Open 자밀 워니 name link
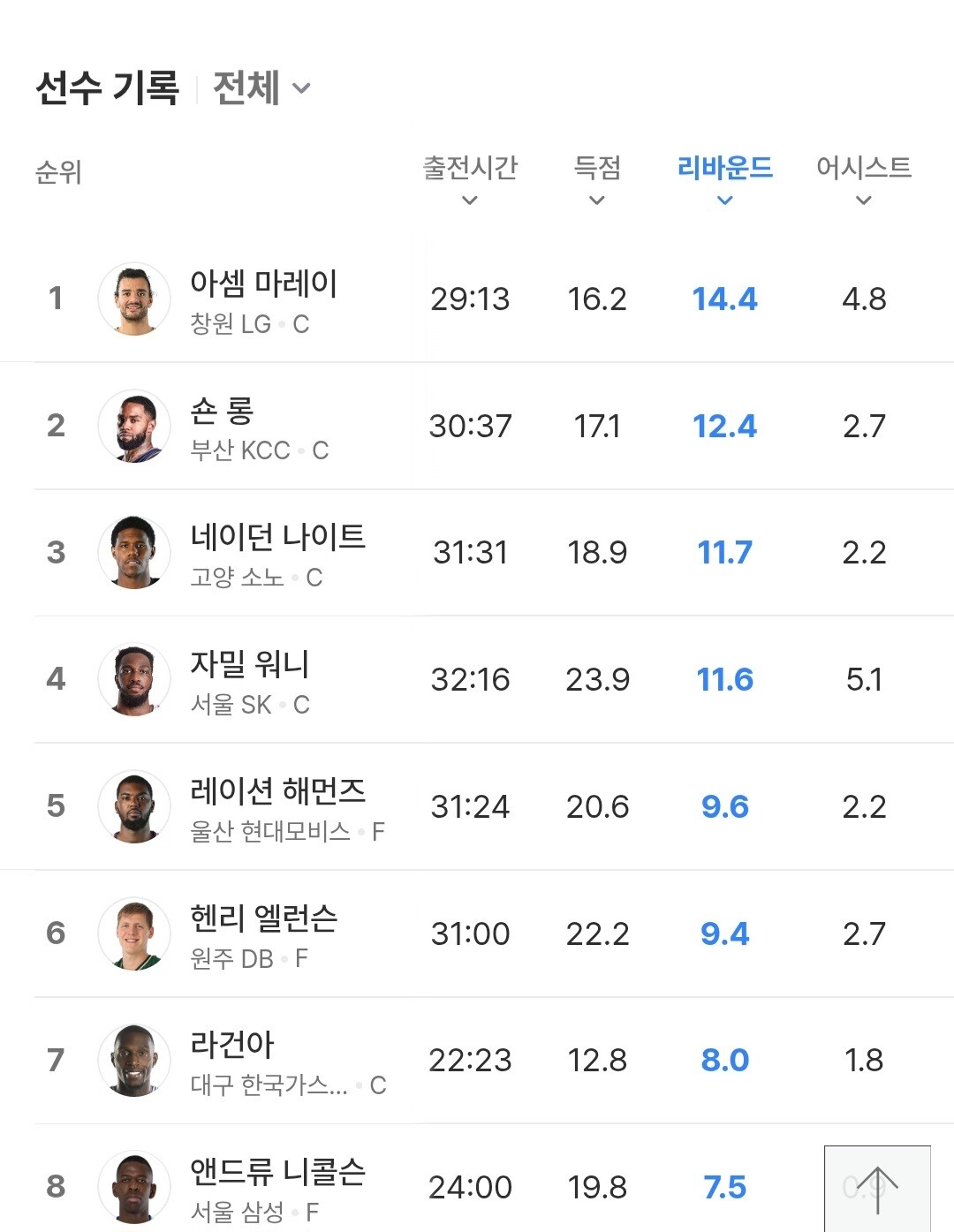 click(x=250, y=664)
